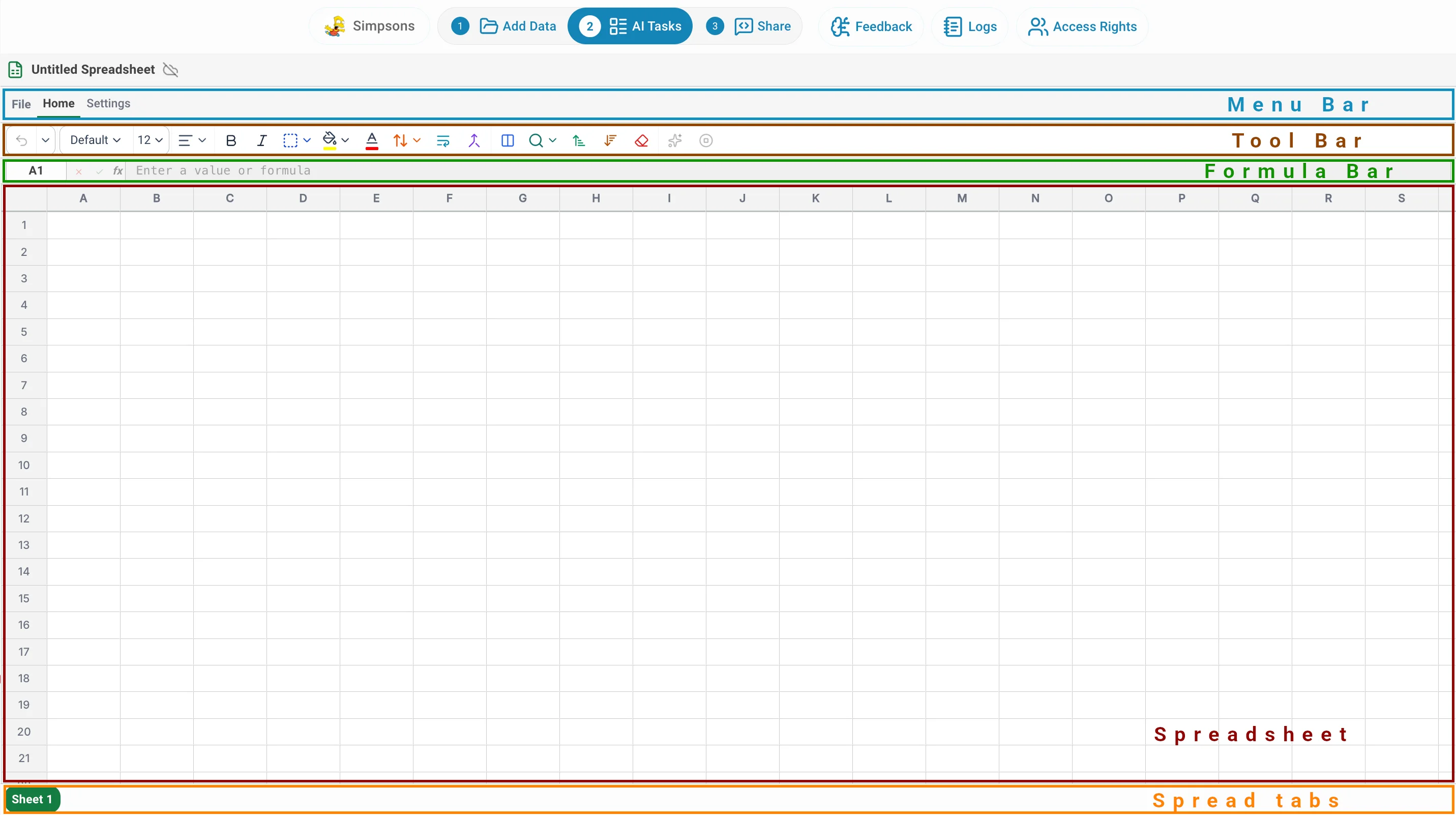Screen dimensions: 1456x815
Task: Select the AI Tasks step
Action: (x=630, y=26)
